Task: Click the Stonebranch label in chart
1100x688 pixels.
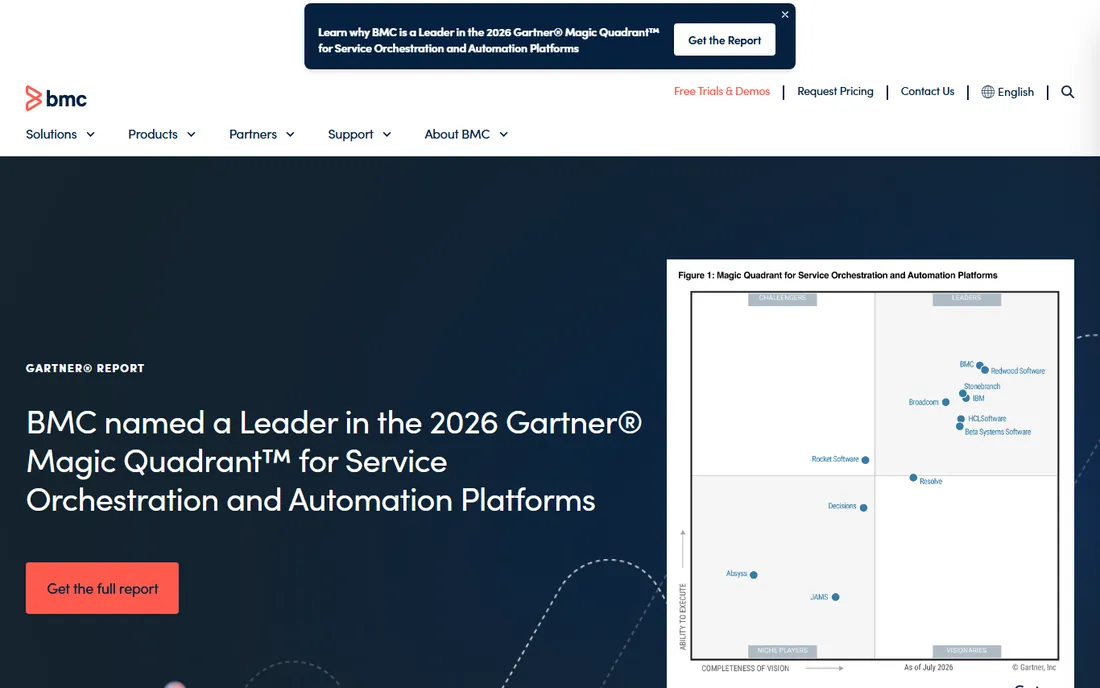Action: [x=981, y=386]
